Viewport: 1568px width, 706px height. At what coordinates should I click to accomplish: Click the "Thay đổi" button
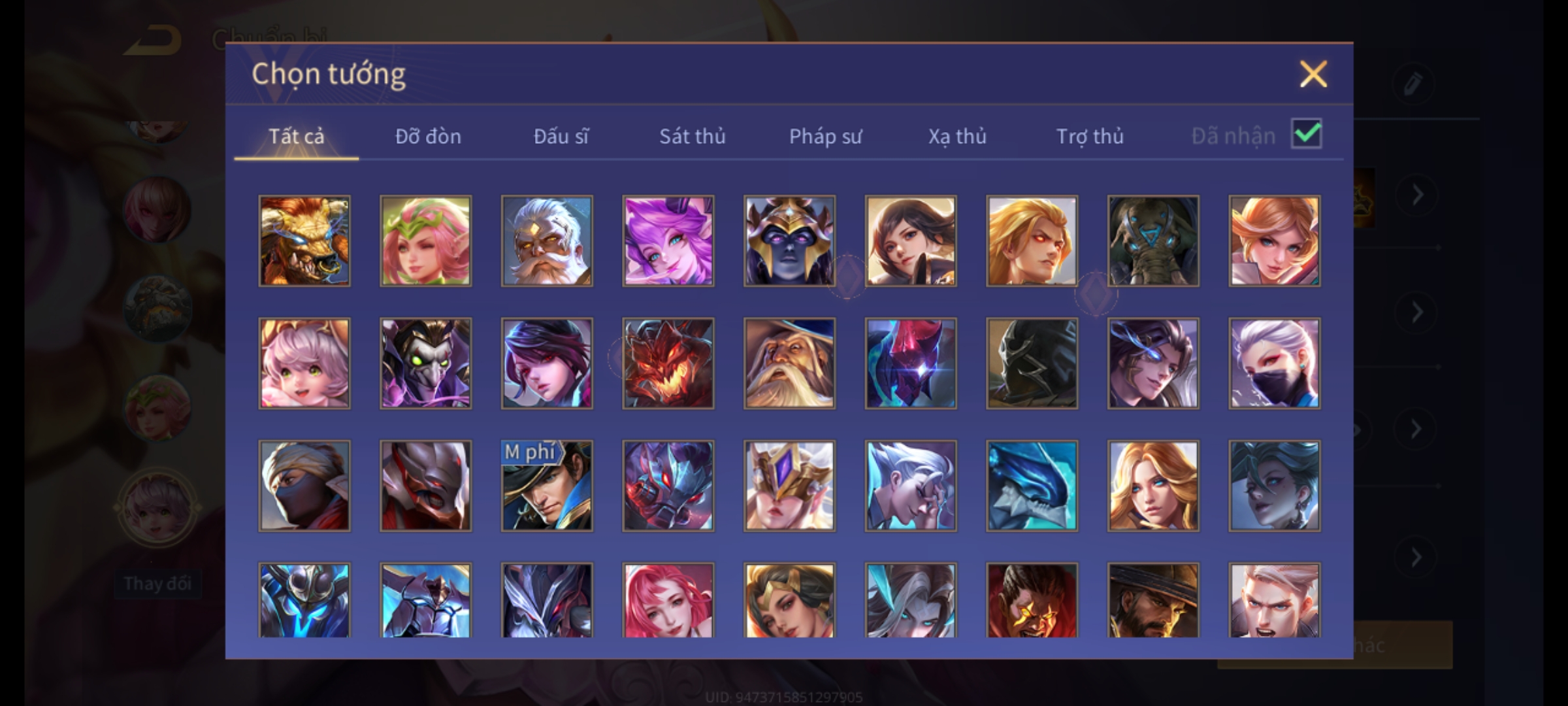tap(157, 584)
